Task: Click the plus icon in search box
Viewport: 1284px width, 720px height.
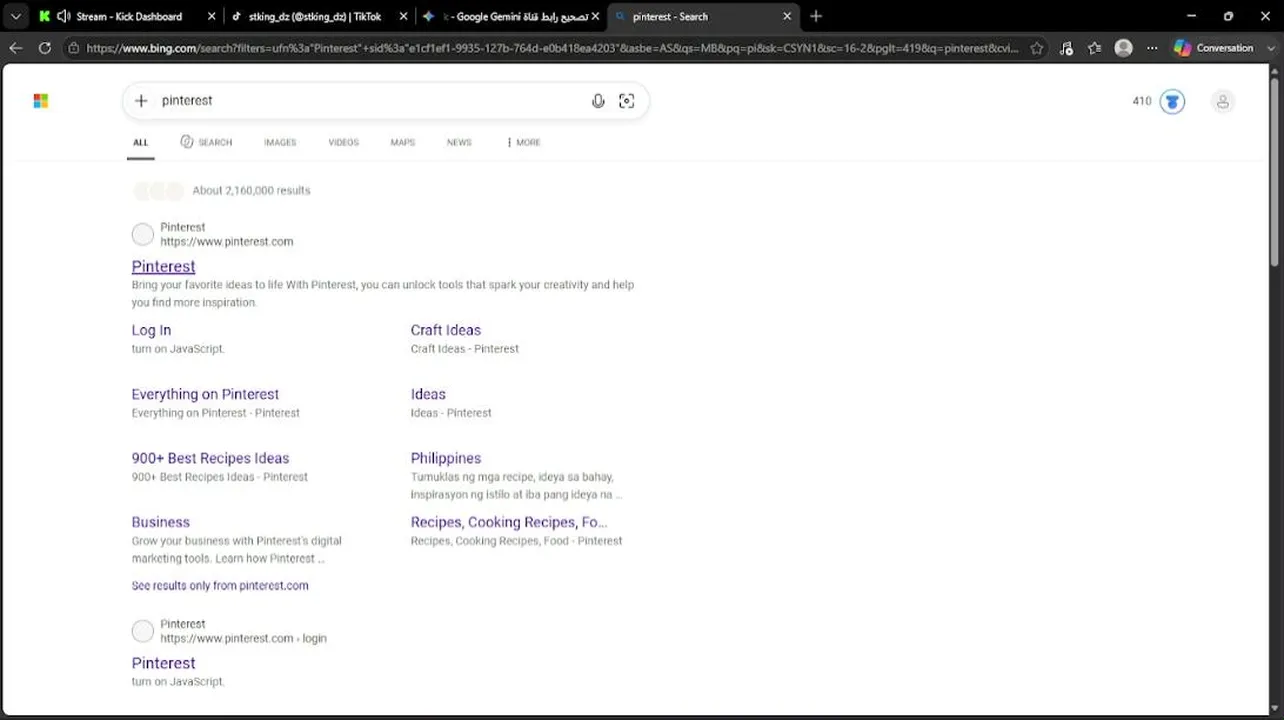Action: [x=141, y=101]
